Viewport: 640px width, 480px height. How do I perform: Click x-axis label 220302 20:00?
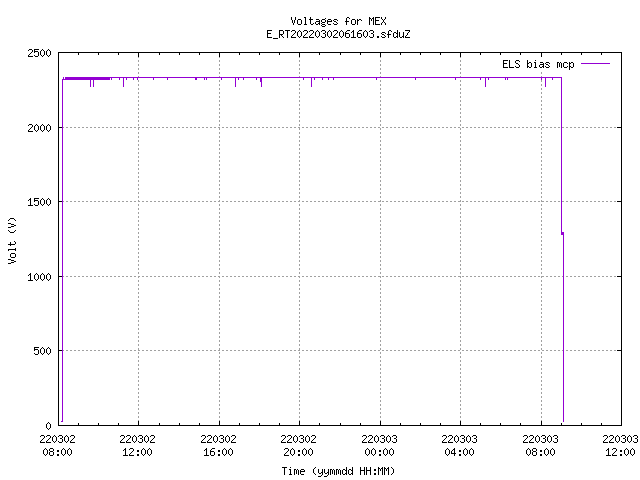(x=298, y=446)
